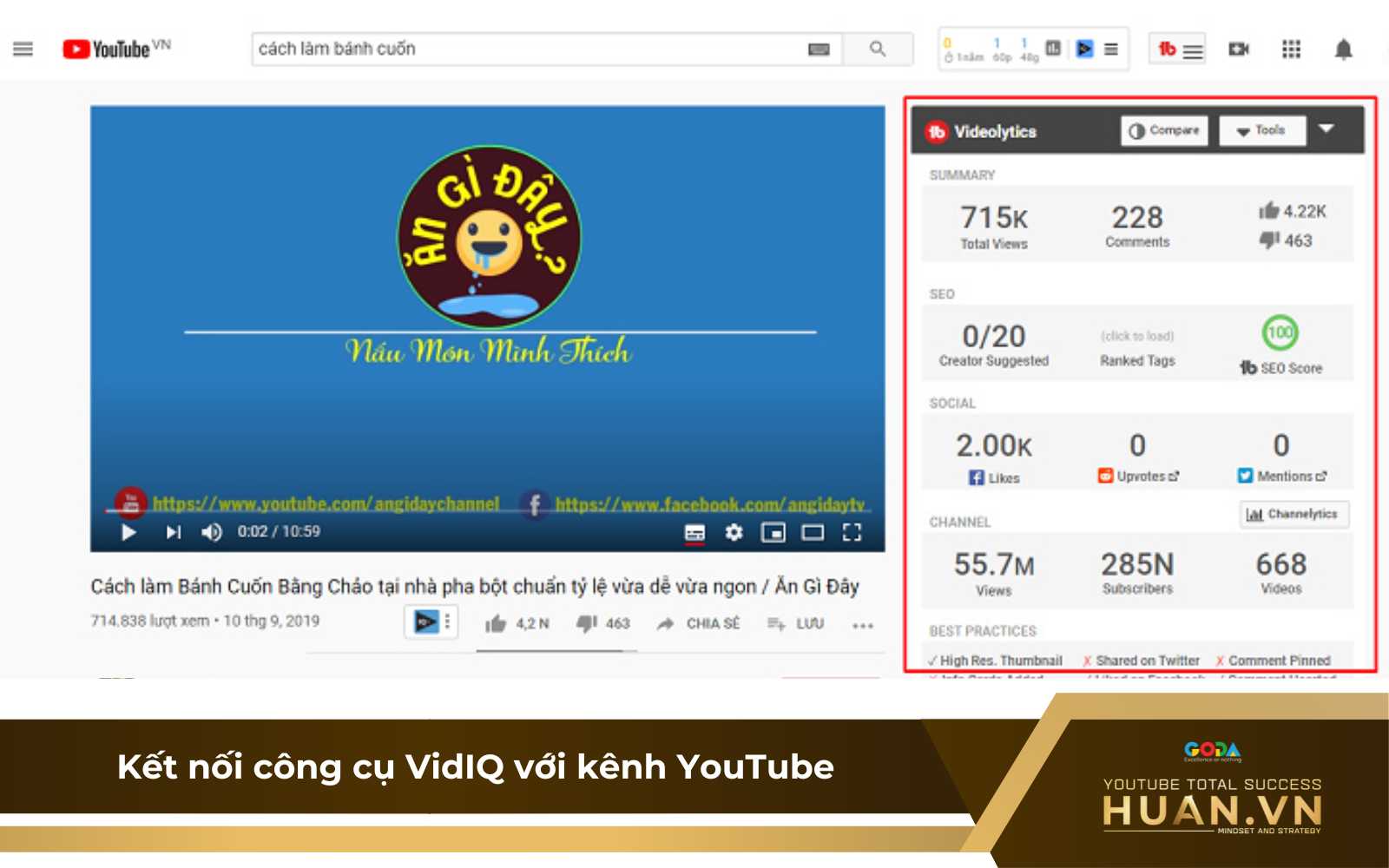Click the "0 1năm" stat in the vidIQ toolbar
The width and height of the screenshot is (1389, 868).
click(963, 49)
